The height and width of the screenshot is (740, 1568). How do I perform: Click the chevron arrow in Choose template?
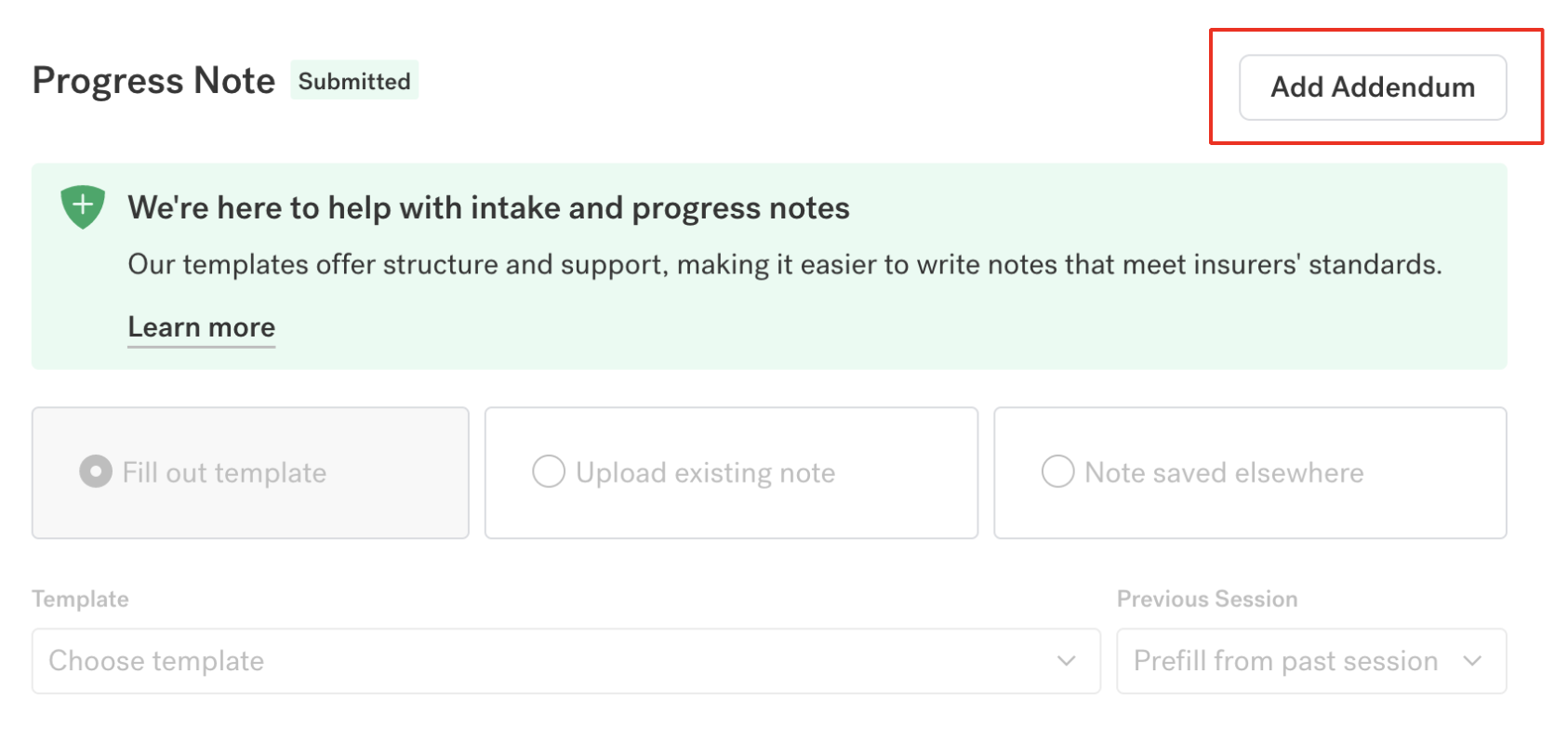point(1066,661)
